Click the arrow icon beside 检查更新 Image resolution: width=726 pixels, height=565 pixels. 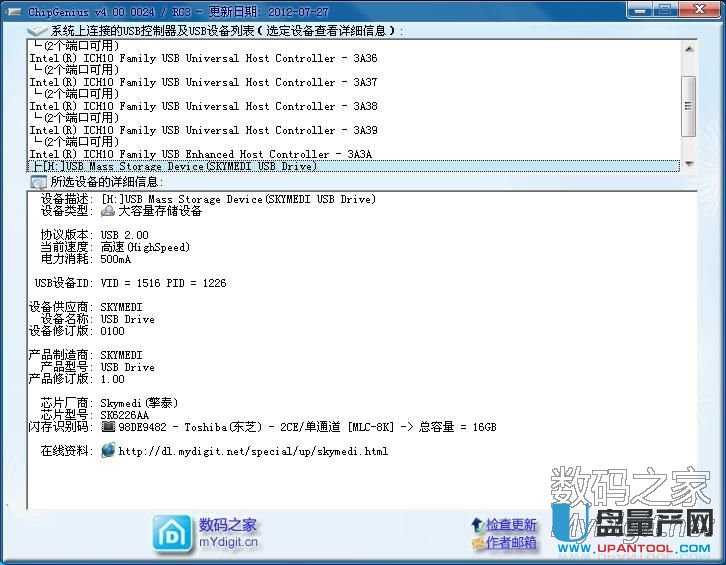(477, 525)
